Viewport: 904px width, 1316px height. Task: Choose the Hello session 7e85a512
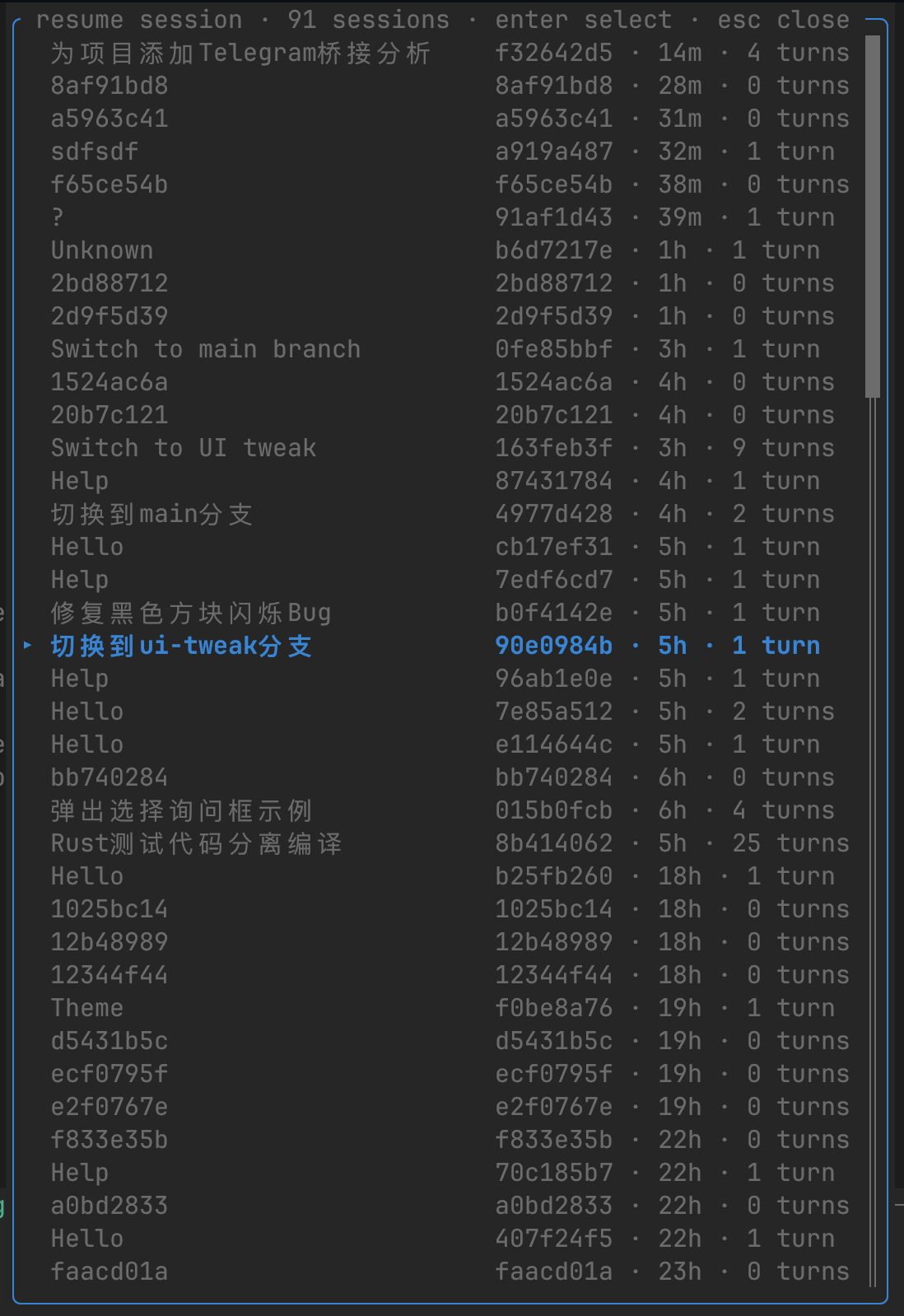pyautogui.click(x=450, y=712)
